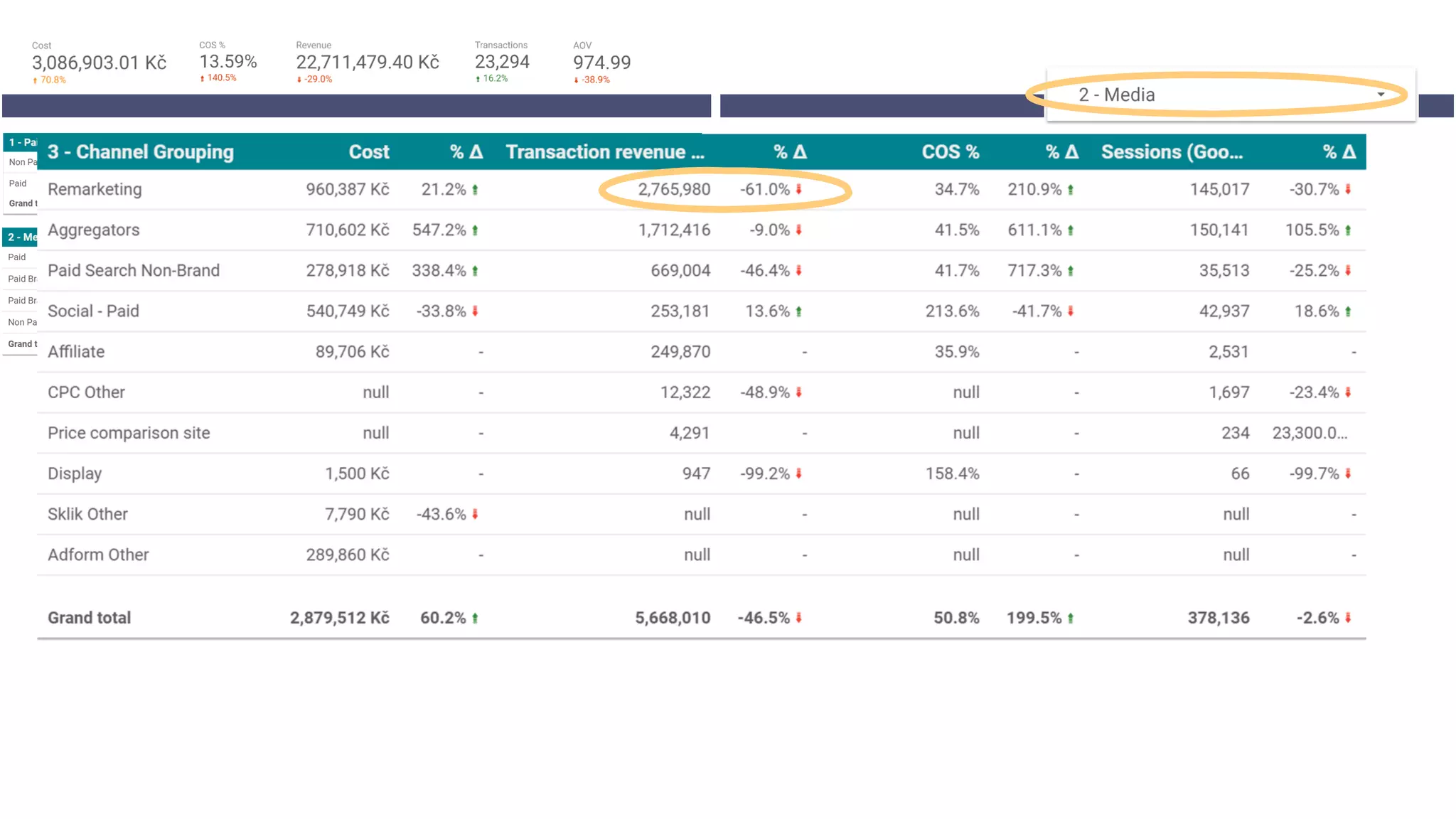The height and width of the screenshot is (819, 1456).
Task: Click green up arrow beside Remarketing cost 21.2%
Action: point(475,190)
